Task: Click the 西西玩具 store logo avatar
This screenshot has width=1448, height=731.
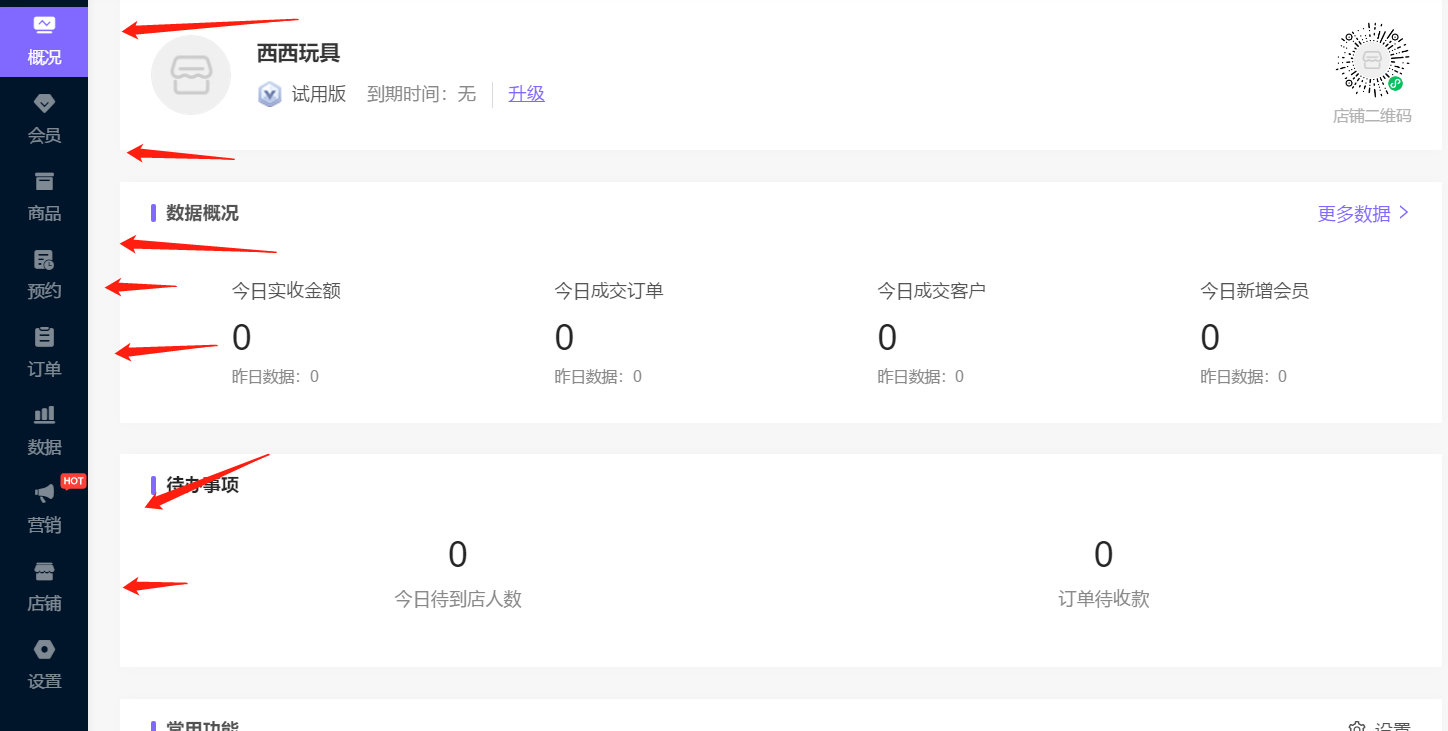Action: tap(190, 74)
